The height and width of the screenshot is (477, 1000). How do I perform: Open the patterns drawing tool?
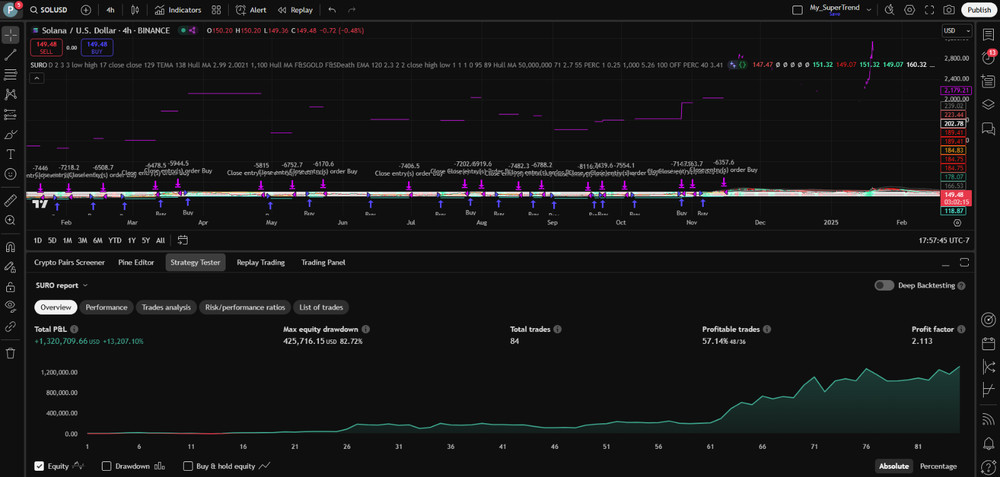[x=10, y=94]
